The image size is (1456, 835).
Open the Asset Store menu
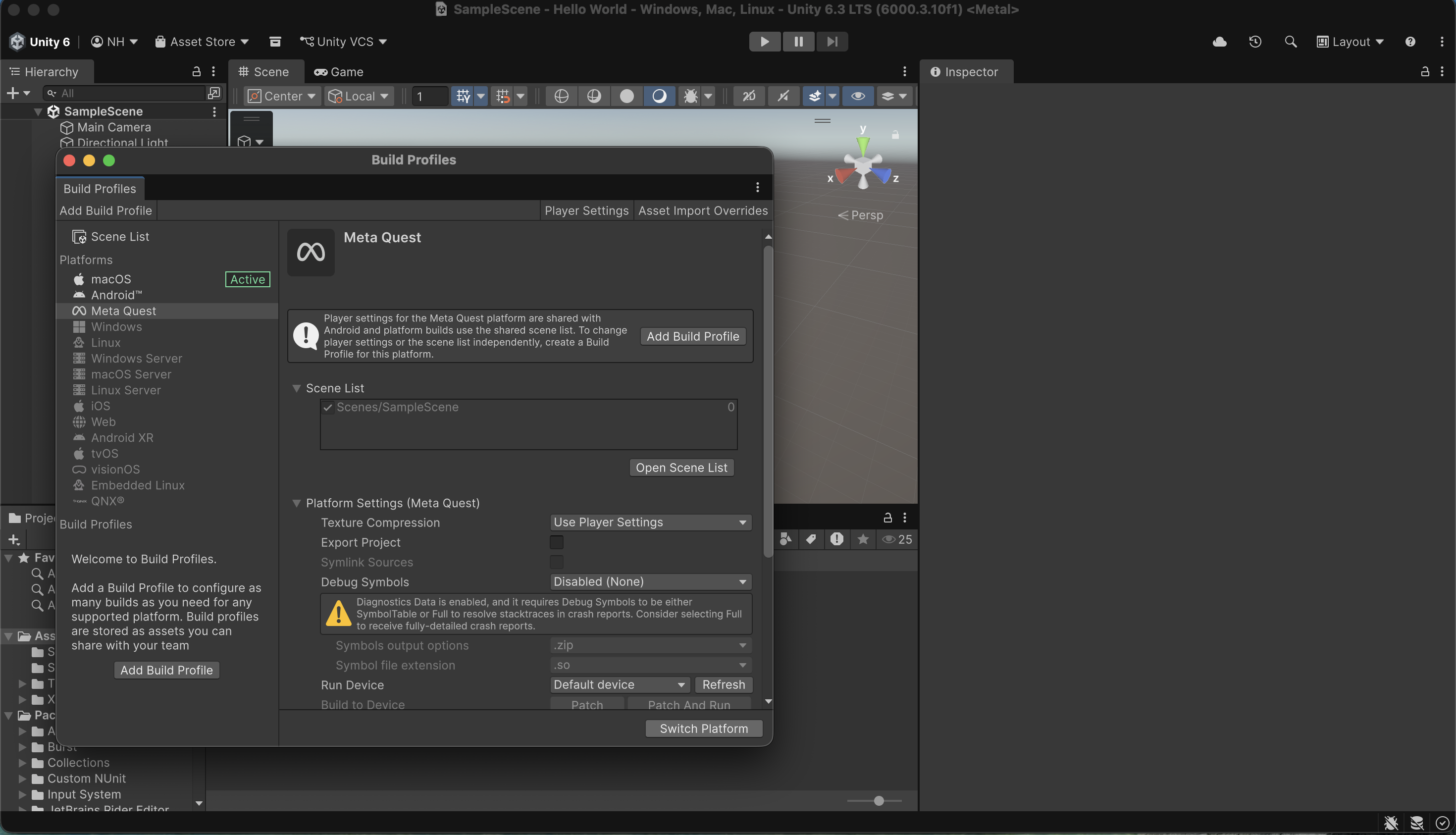click(201, 41)
